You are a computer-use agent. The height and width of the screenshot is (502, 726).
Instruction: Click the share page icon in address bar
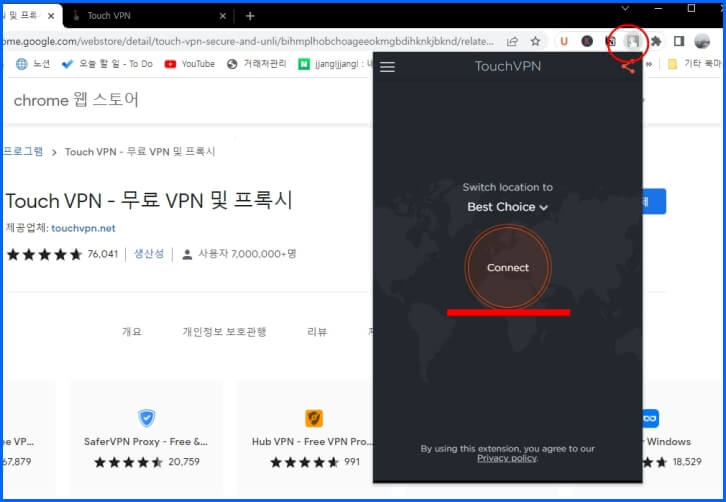pyautogui.click(x=512, y=42)
